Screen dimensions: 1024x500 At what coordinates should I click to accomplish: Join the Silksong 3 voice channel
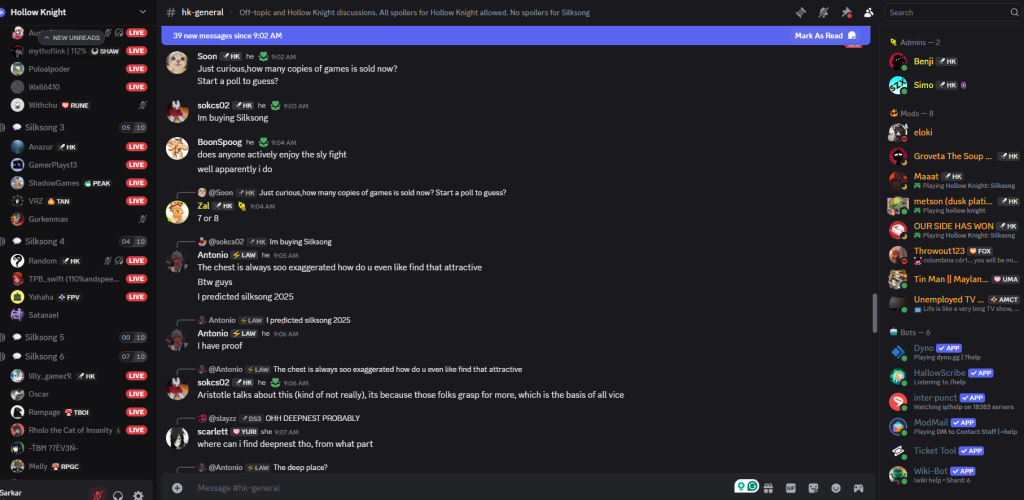[x=45, y=127]
